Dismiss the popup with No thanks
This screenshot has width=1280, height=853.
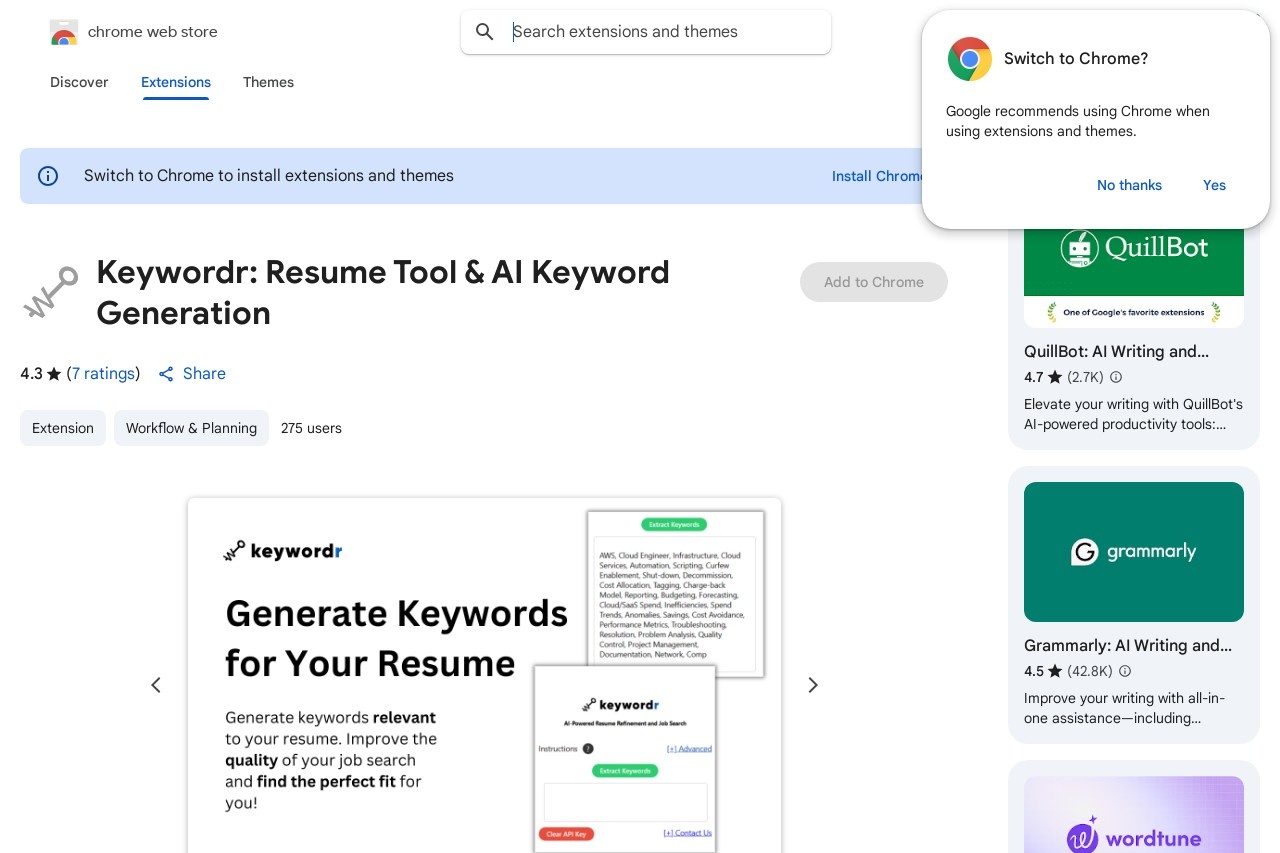(1129, 185)
